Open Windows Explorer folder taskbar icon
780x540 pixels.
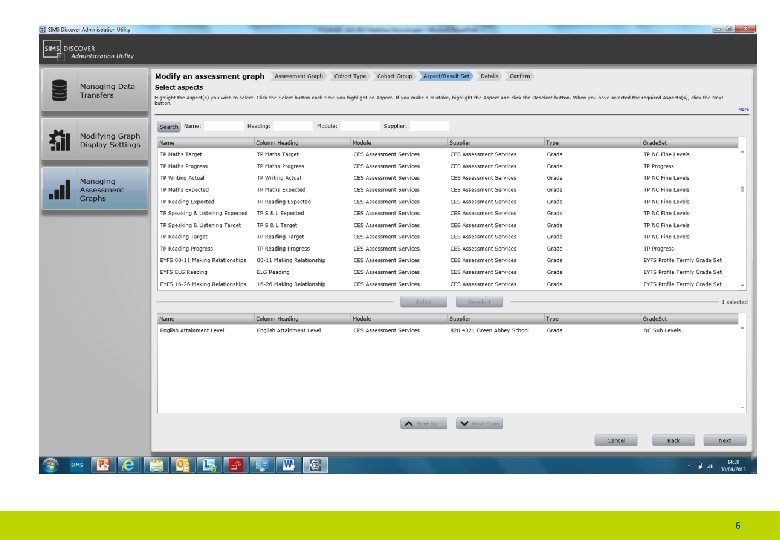(156, 465)
